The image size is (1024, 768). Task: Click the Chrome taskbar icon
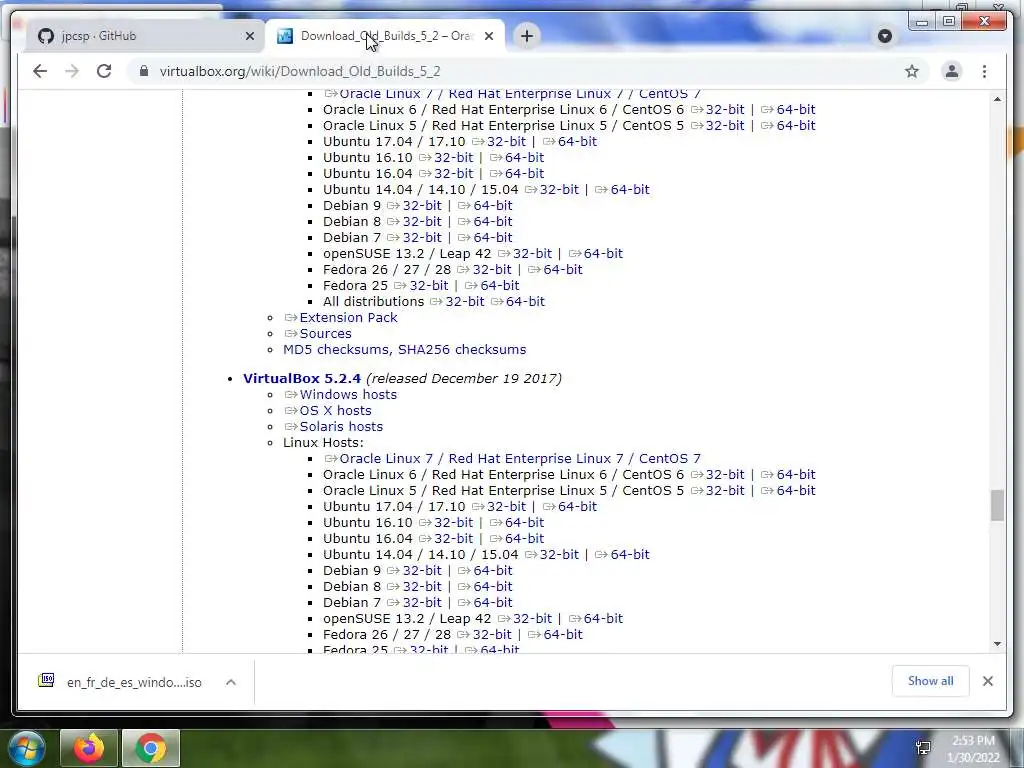[x=151, y=748]
